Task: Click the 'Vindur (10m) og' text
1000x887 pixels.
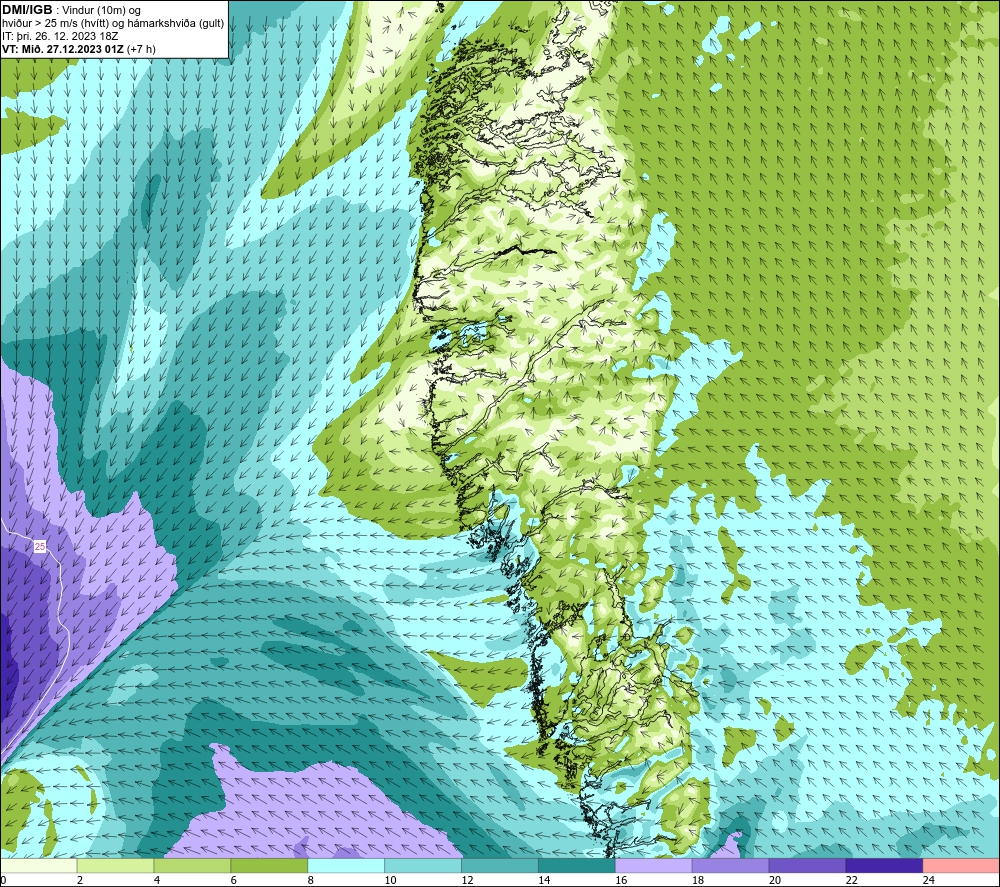Action: tap(103, 11)
